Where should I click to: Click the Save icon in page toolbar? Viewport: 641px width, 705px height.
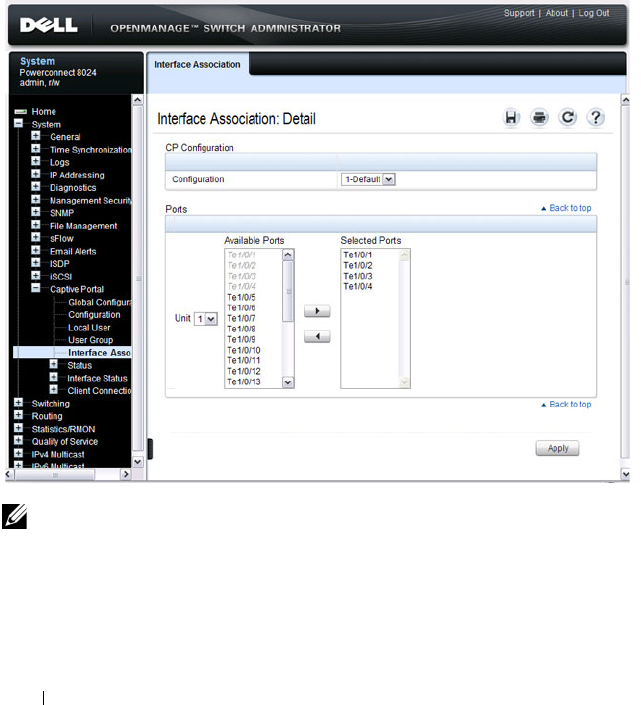point(511,118)
